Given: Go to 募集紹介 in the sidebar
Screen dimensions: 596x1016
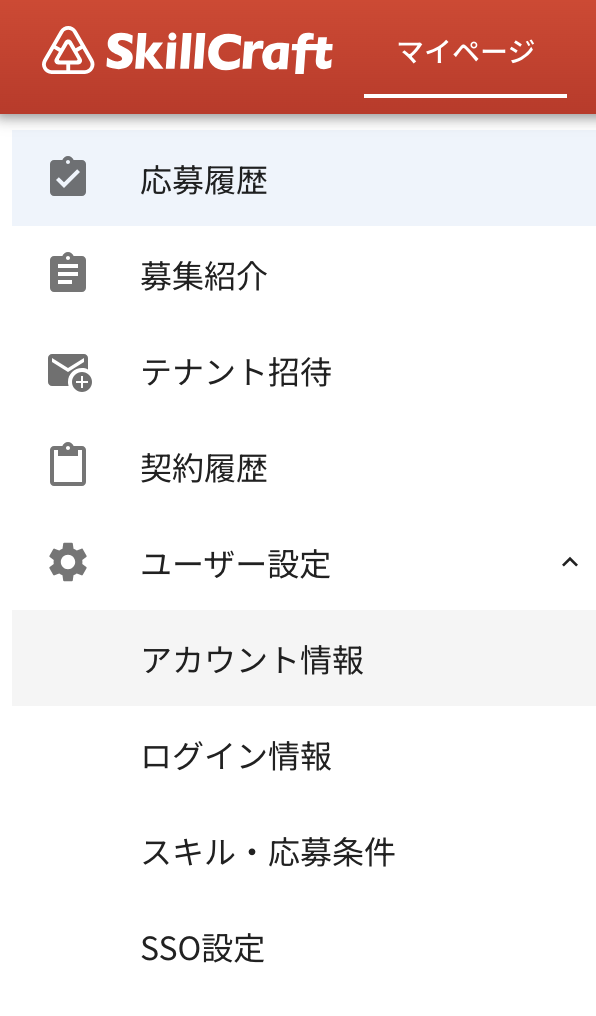Looking at the screenshot, I should [304, 274].
